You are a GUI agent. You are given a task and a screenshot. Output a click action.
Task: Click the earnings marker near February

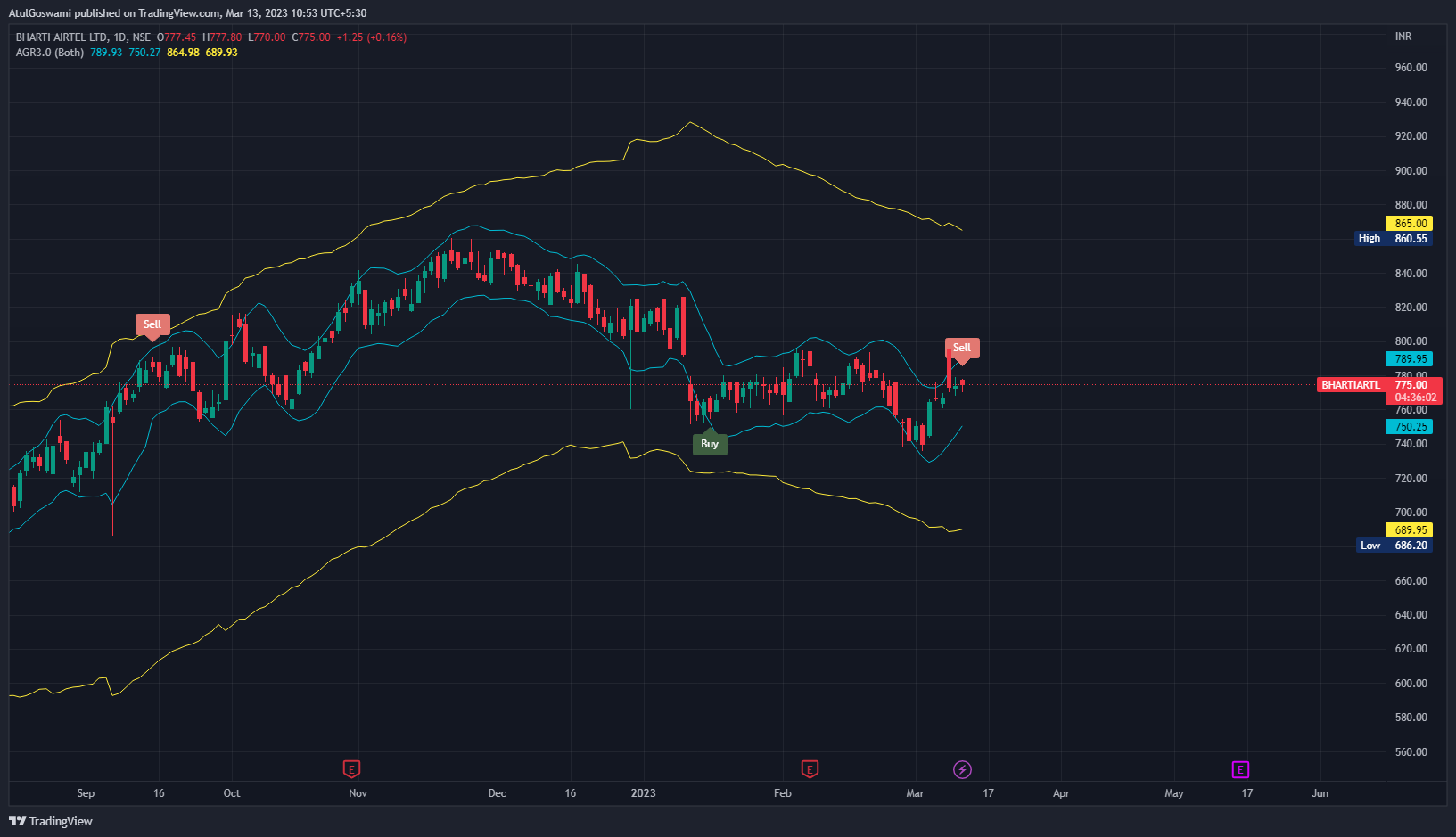pos(810,769)
